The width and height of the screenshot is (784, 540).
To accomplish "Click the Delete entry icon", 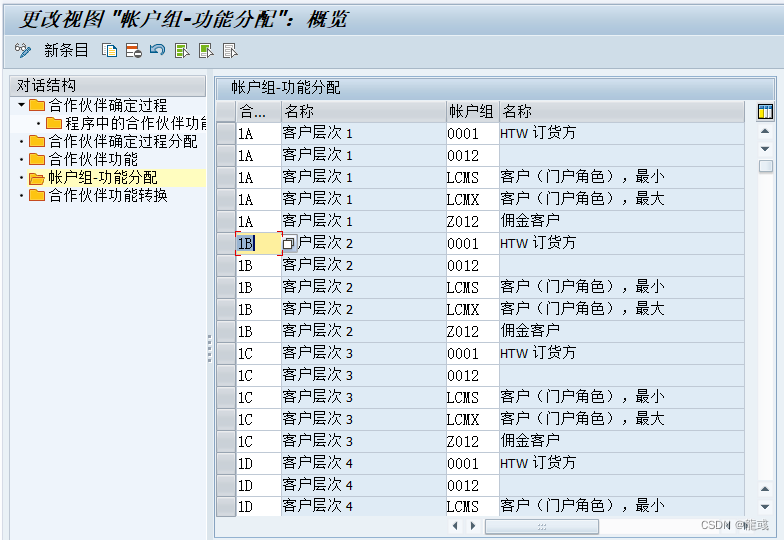I will pos(134,50).
